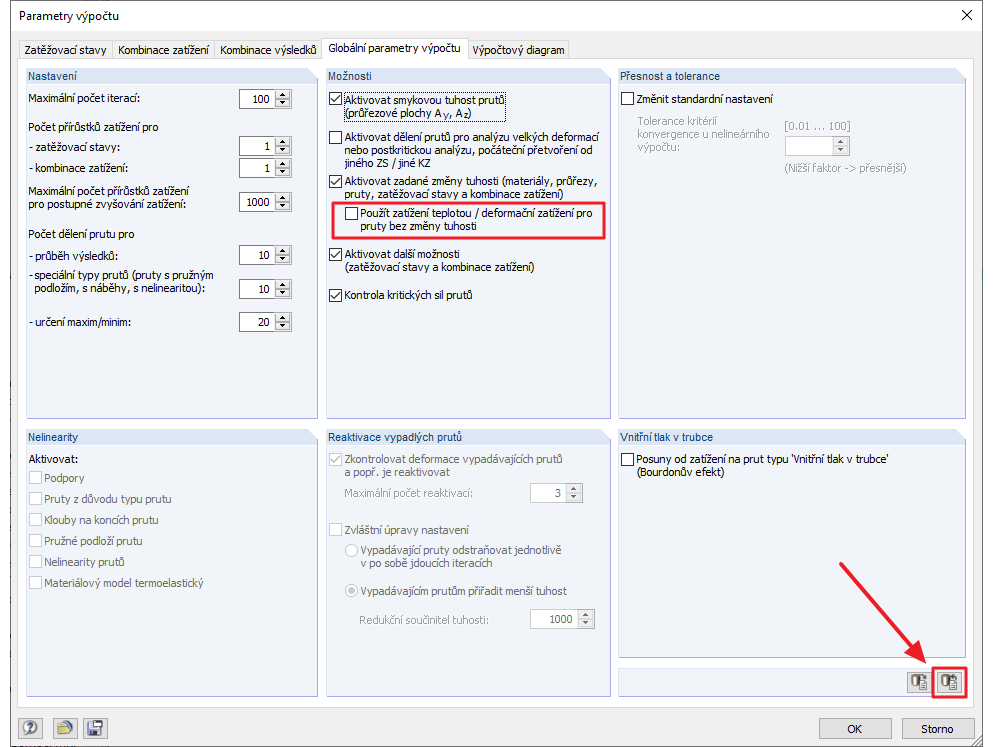This screenshot has height=747, width=996.
Task: Click the průběh výsledků input field
Action: [258, 255]
